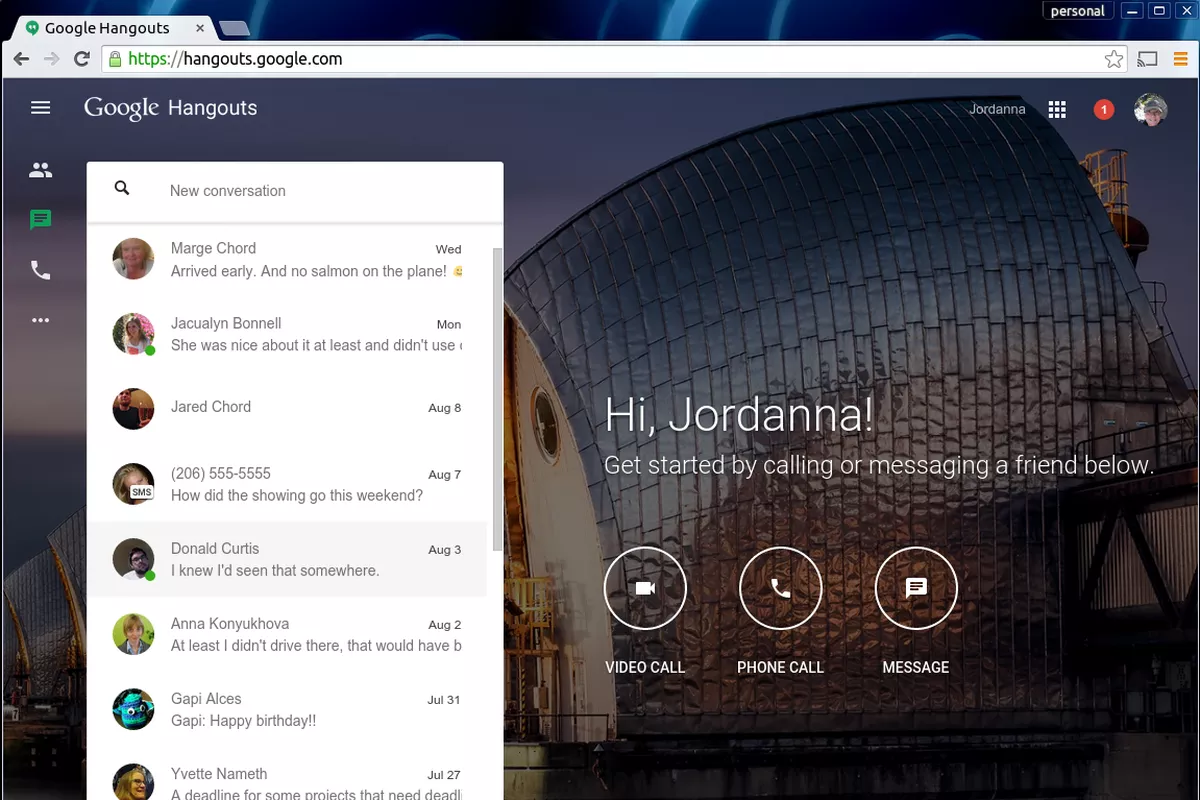Open the account profile picture menu

[x=1151, y=110]
